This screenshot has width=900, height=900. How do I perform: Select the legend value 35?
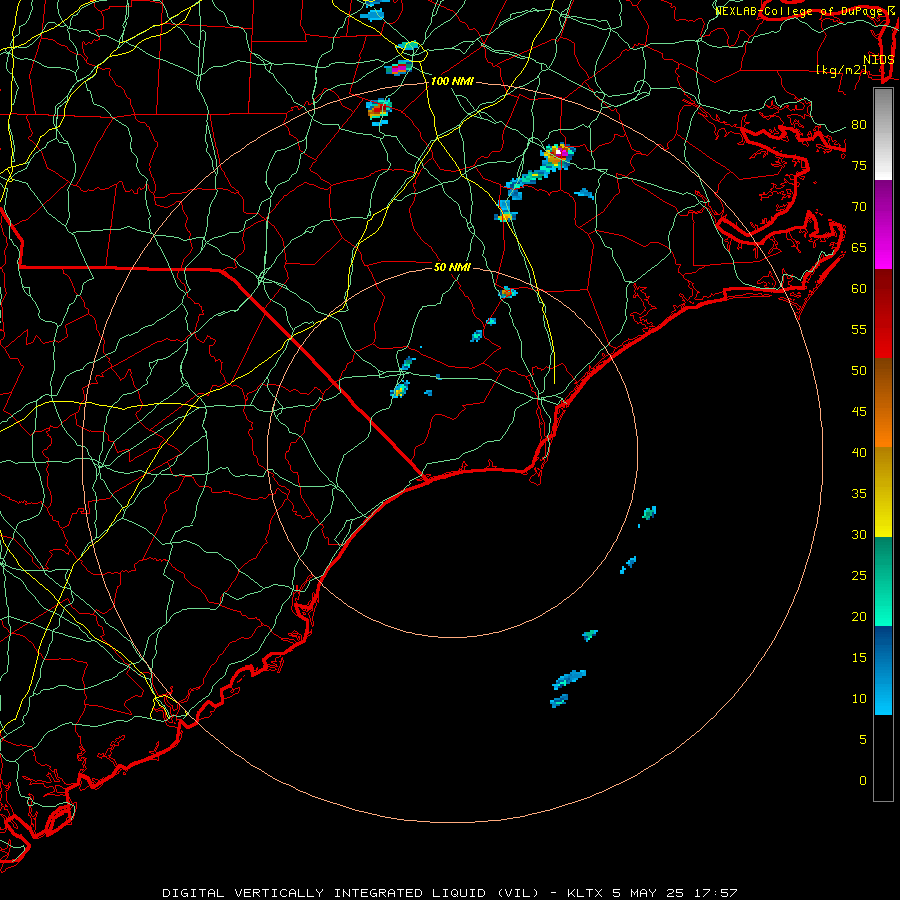(859, 494)
